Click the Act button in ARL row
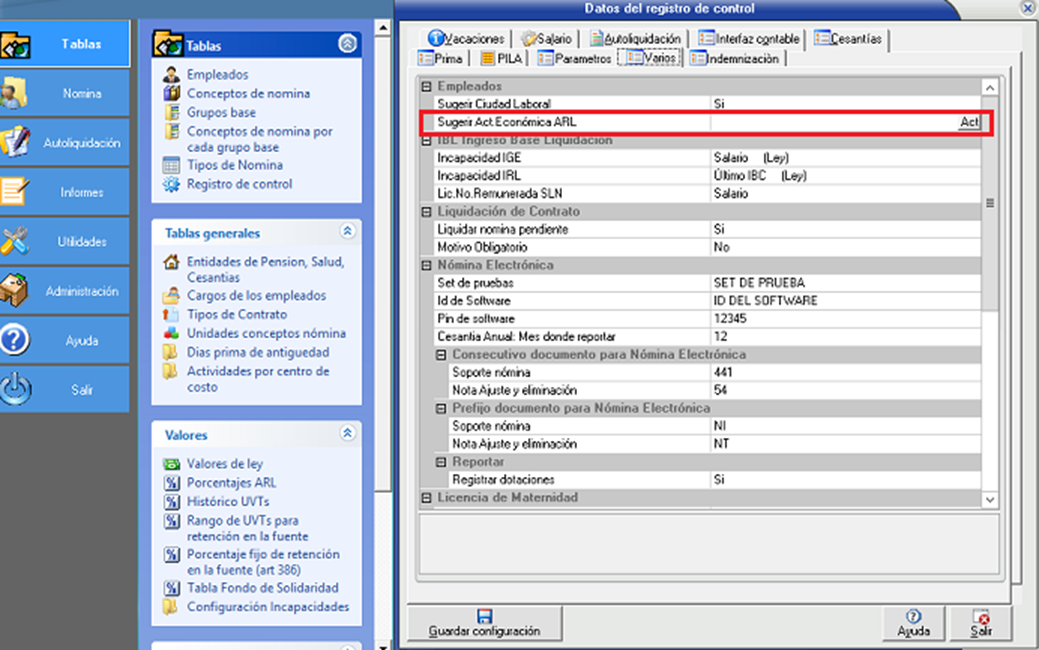Screen dimensions: 1039x650 point(968,122)
